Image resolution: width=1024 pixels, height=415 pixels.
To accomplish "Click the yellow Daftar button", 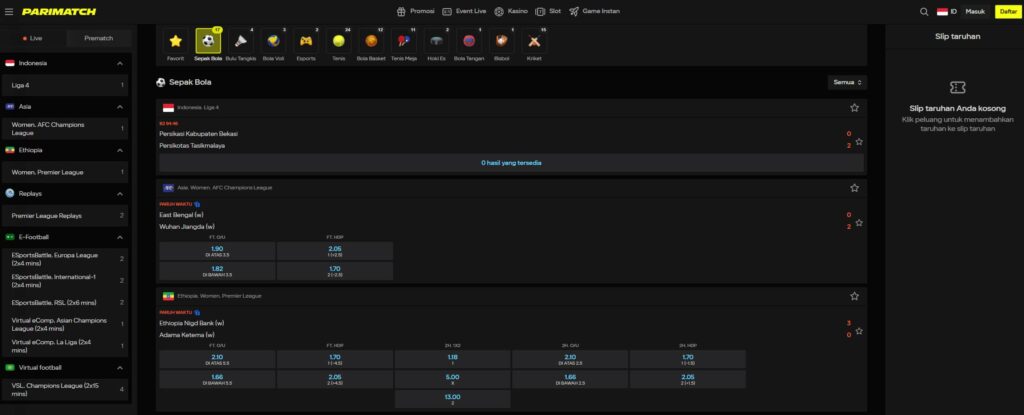I will pyautogui.click(x=1008, y=12).
